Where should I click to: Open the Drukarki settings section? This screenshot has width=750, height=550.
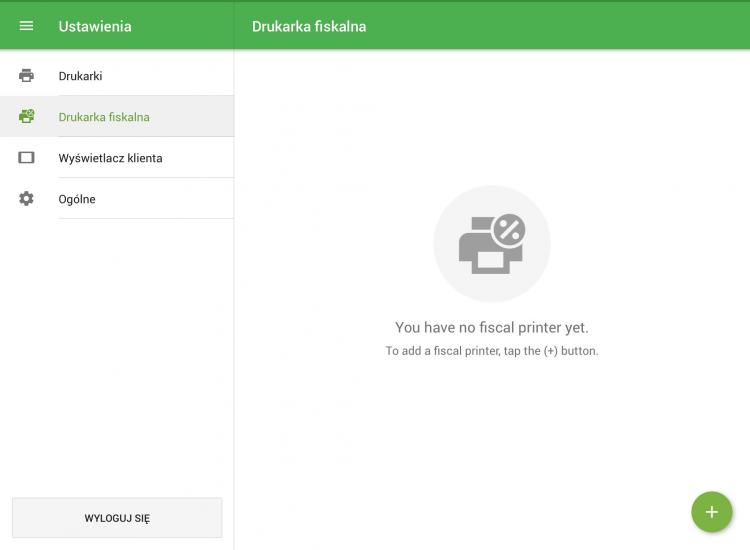(x=80, y=76)
